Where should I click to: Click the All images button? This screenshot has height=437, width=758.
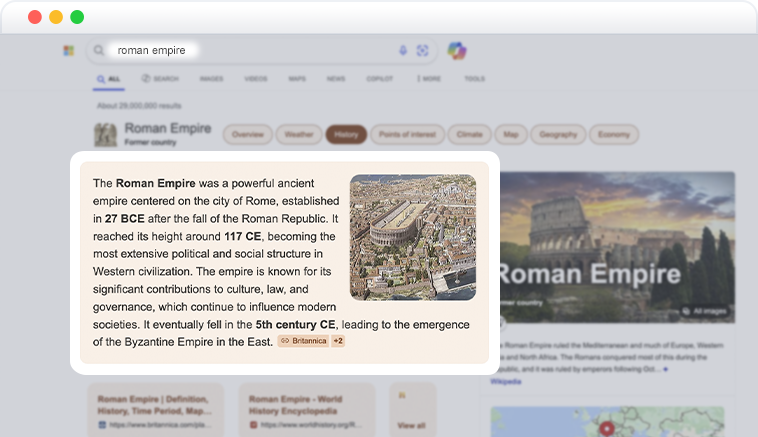coord(704,311)
